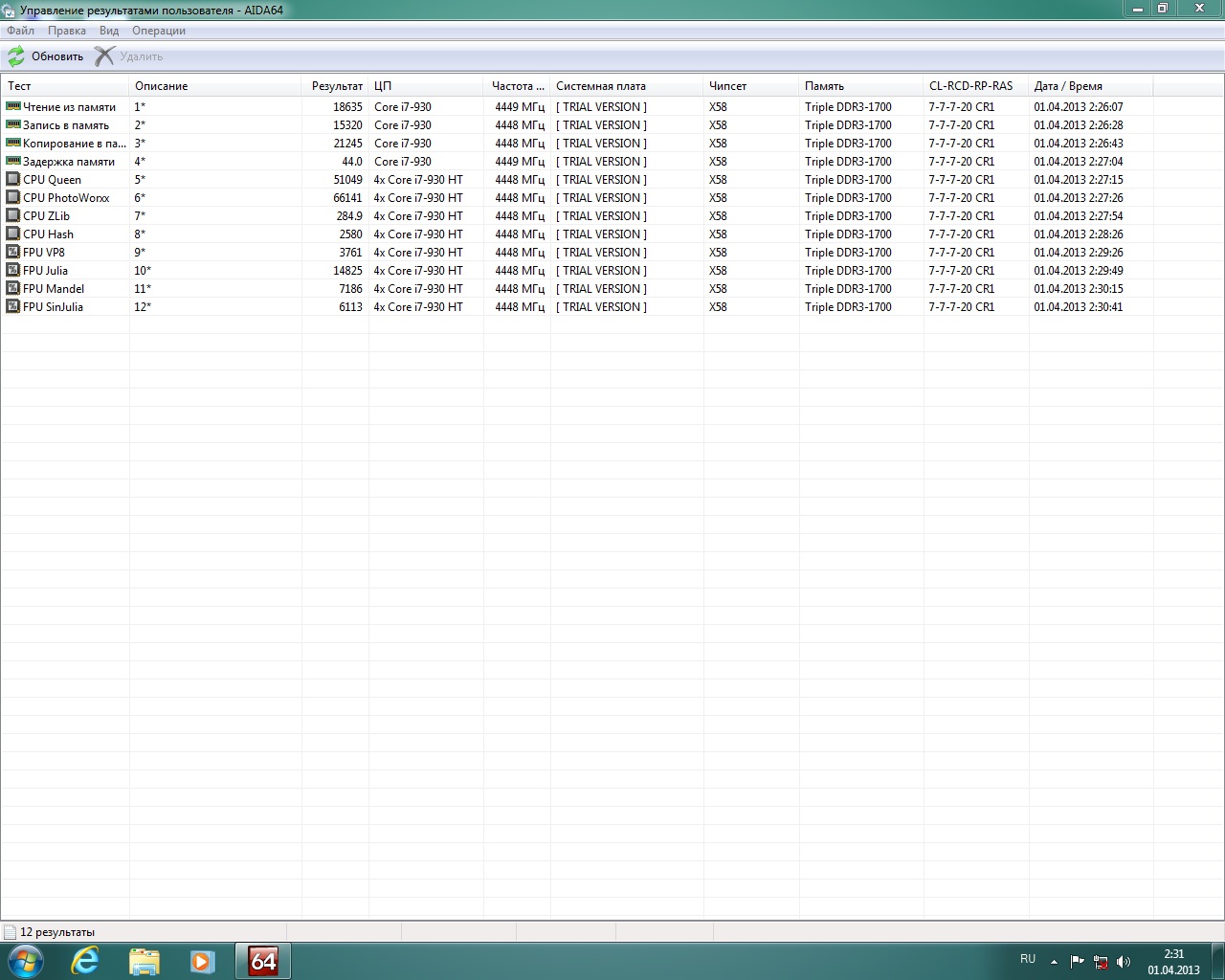Select the CPU ZLib row
The width and height of the screenshot is (1225, 980).
[578, 216]
